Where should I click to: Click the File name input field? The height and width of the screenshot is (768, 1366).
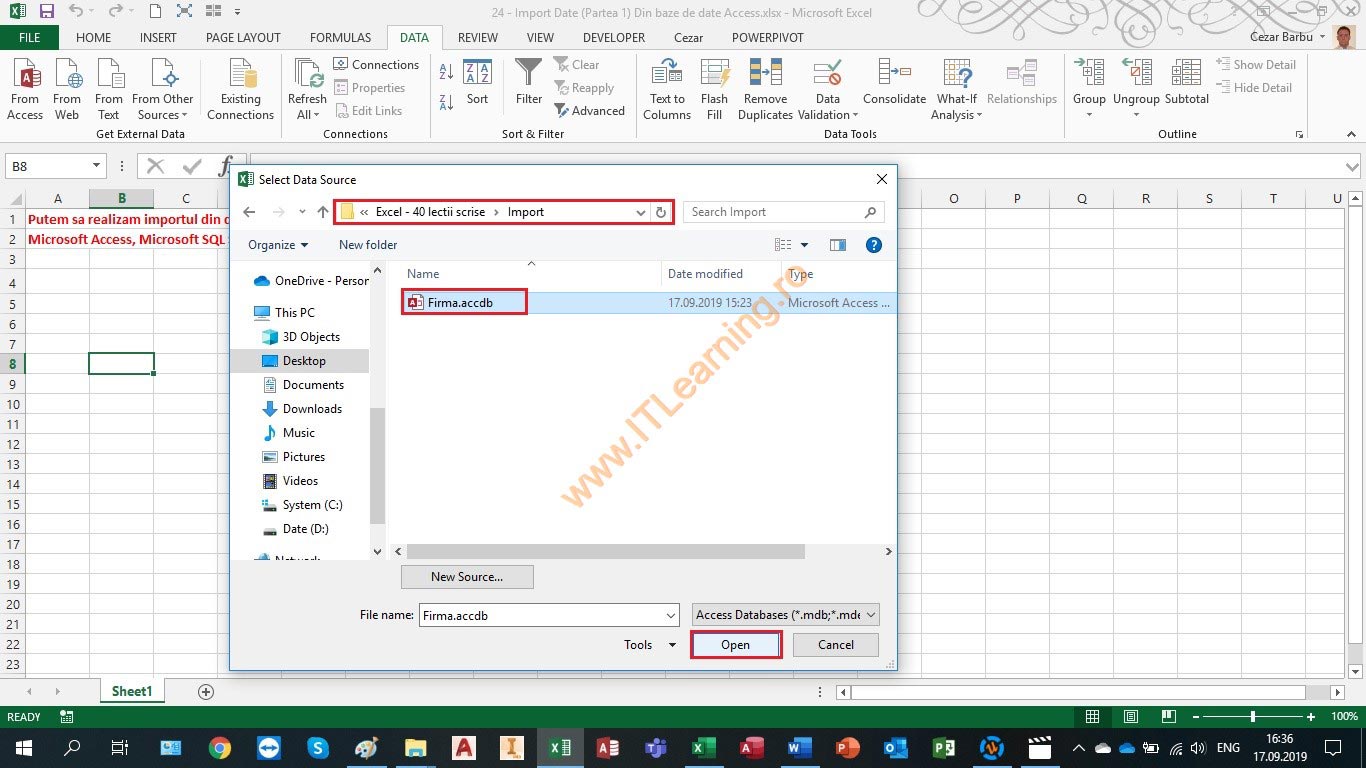pyautogui.click(x=549, y=615)
